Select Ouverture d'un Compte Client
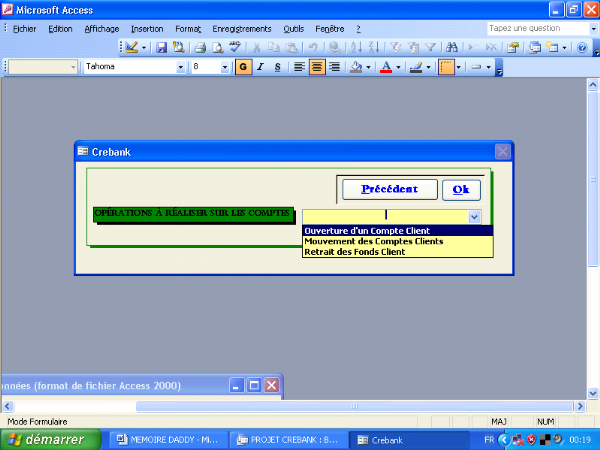 pyautogui.click(x=398, y=231)
